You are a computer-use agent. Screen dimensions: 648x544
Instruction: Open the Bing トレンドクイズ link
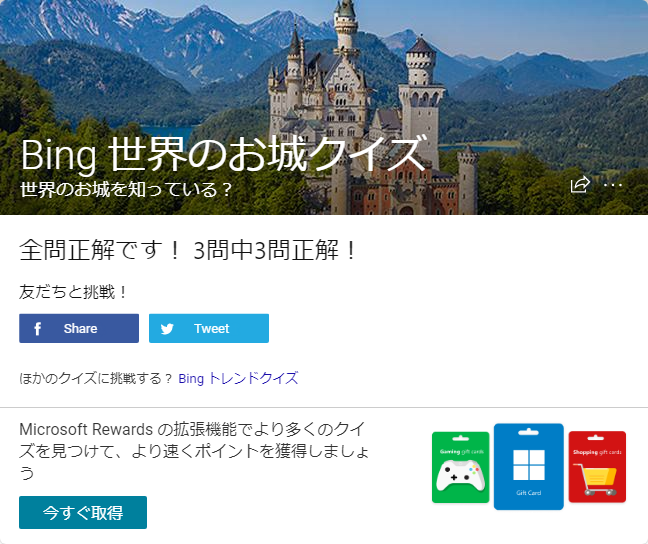(x=238, y=379)
